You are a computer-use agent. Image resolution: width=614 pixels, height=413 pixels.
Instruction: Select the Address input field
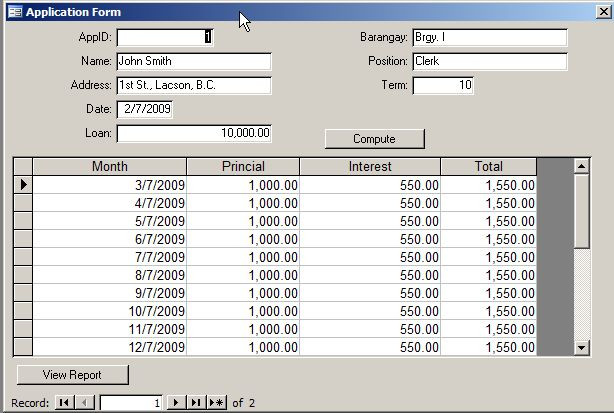194,86
